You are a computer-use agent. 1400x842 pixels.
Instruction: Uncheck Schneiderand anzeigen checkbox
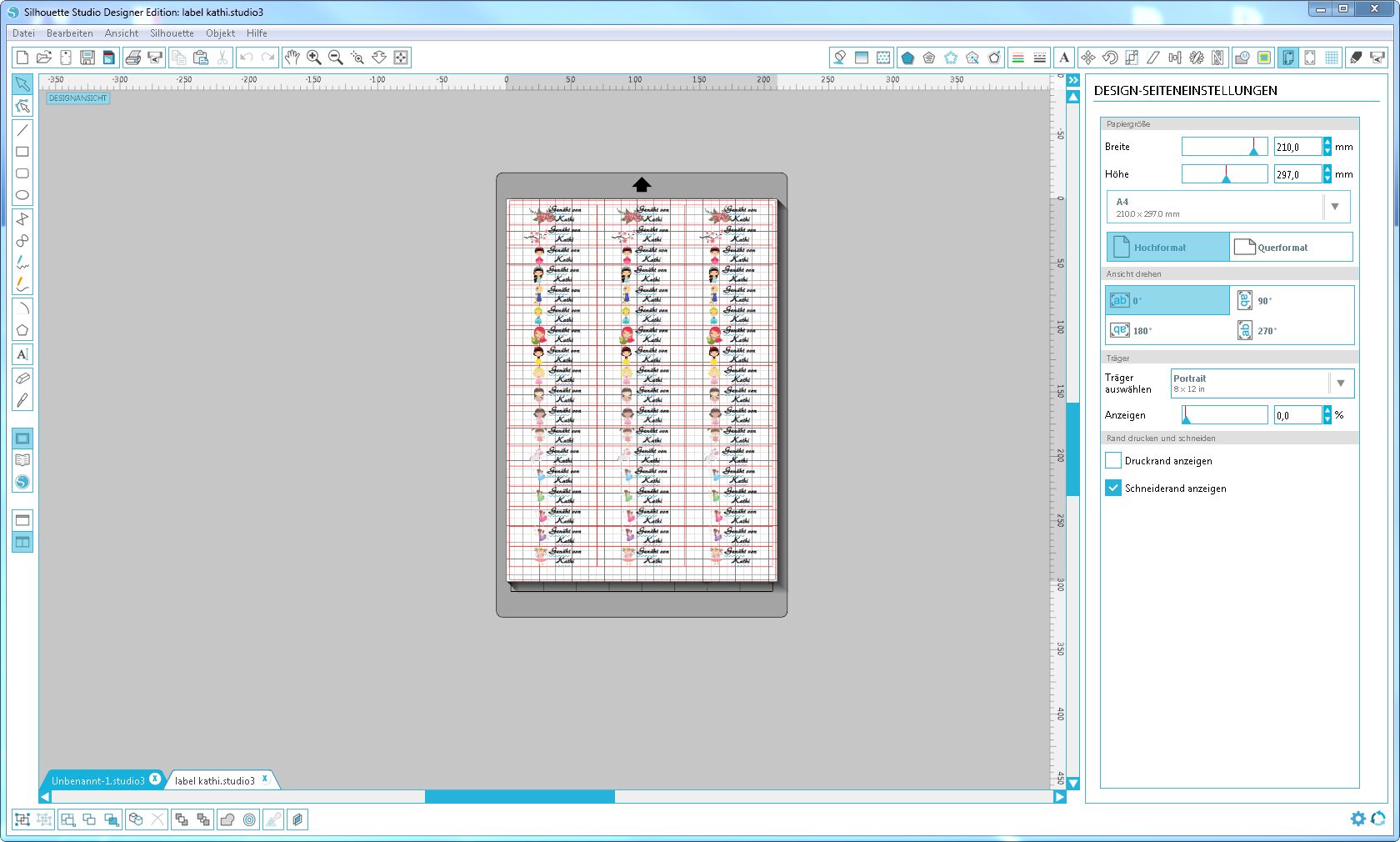click(x=1113, y=488)
